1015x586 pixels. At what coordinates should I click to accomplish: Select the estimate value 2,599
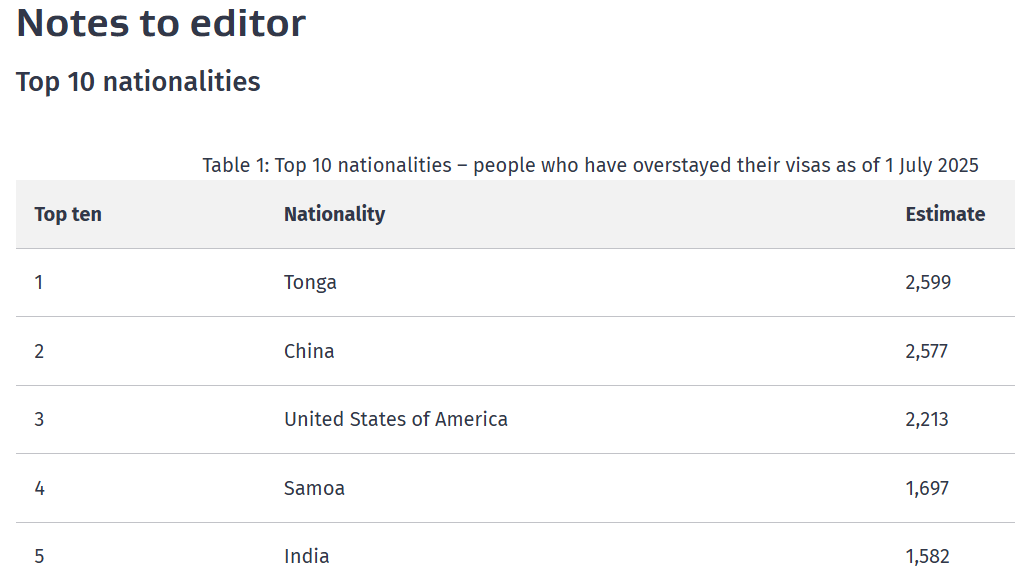tap(928, 282)
